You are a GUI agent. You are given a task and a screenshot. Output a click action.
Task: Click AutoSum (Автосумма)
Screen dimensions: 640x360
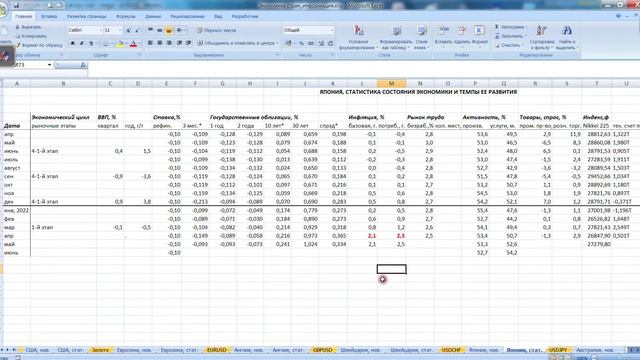coord(511,27)
